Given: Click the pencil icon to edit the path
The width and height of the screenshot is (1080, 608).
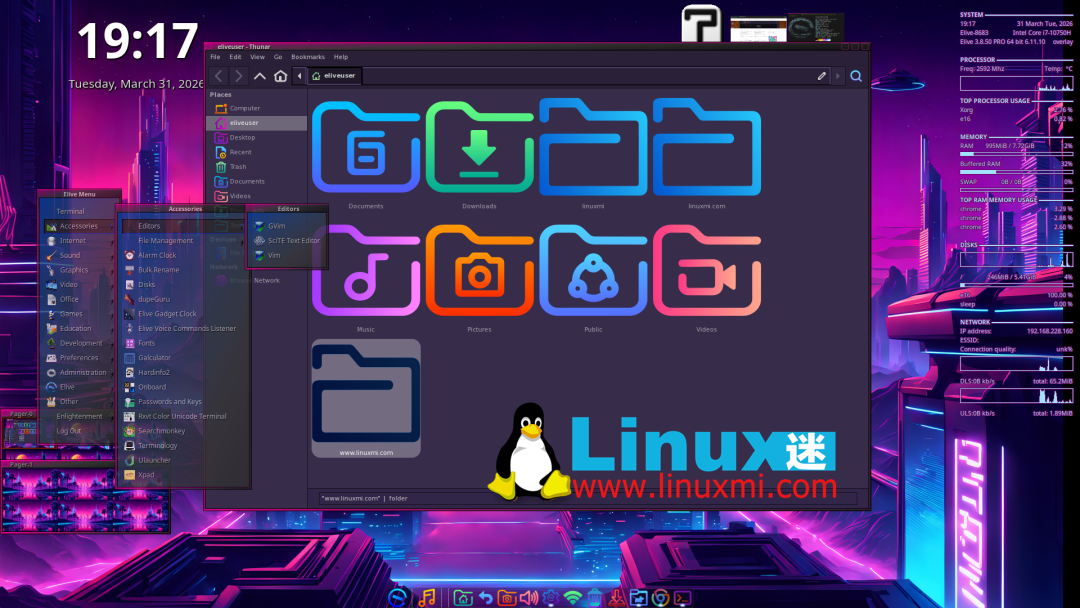Looking at the screenshot, I should point(821,75).
